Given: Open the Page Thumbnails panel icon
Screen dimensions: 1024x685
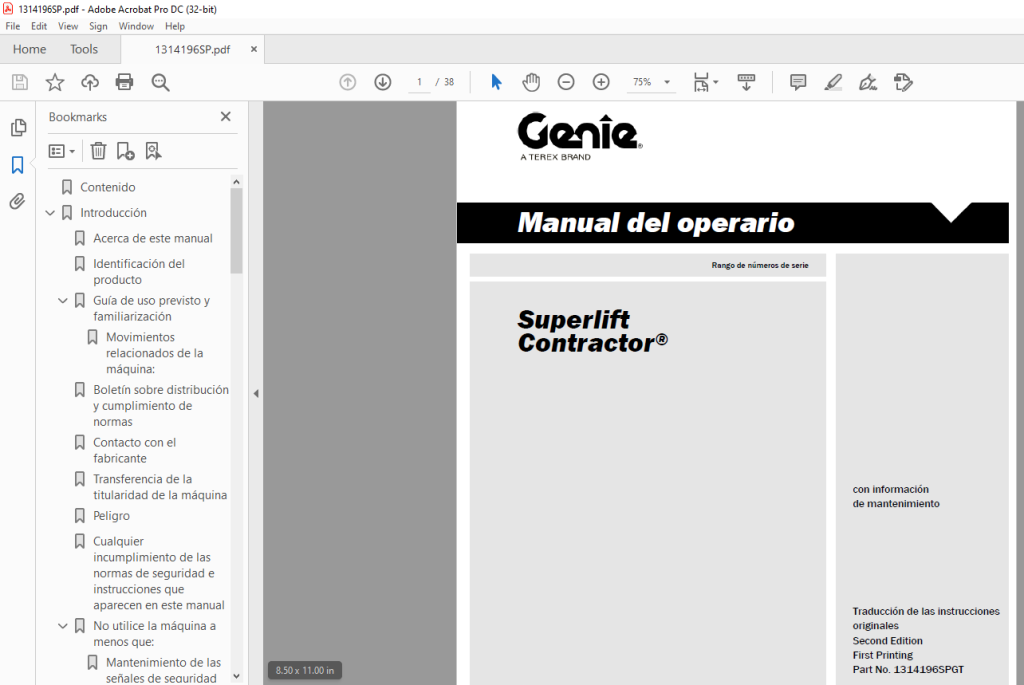Looking at the screenshot, I should pos(18,127).
